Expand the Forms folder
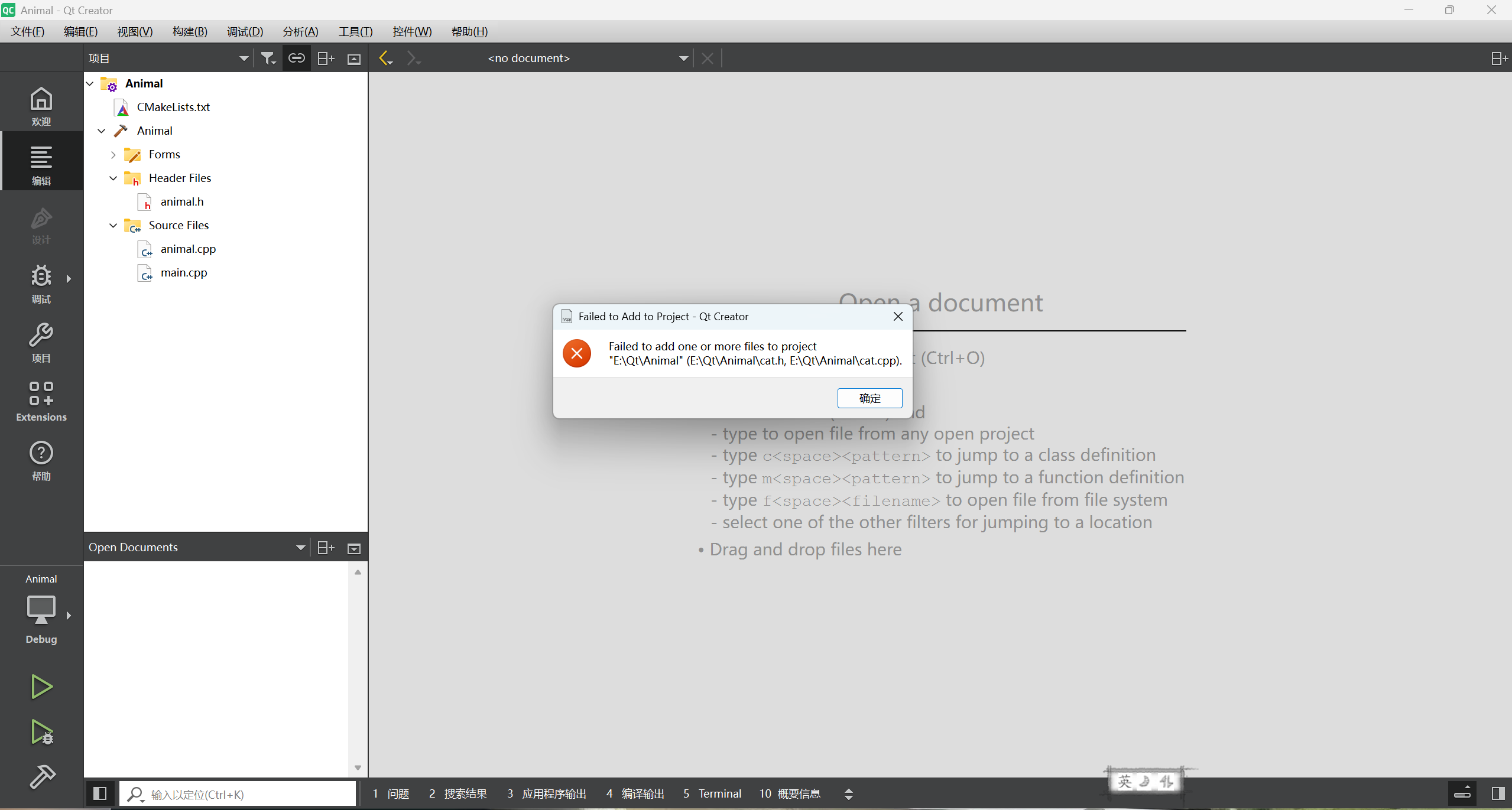The width and height of the screenshot is (1512, 810). click(x=113, y=154)
